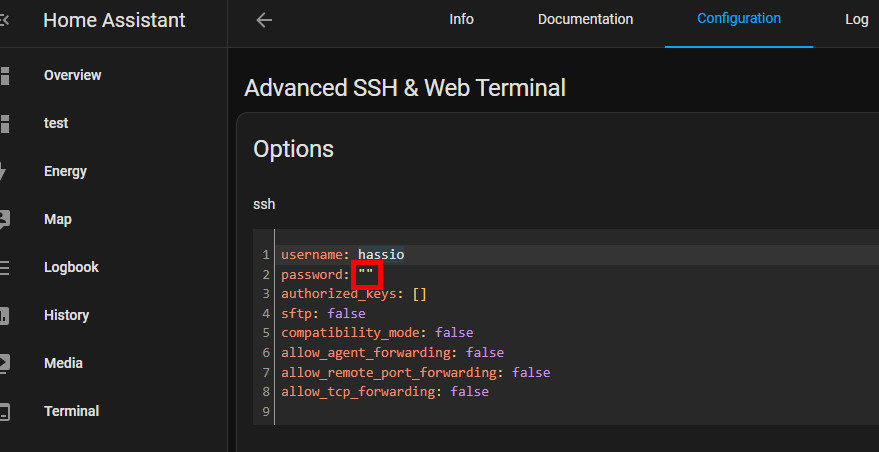
Task: Place cursor on username hassio value
Action: pos(381,255)
